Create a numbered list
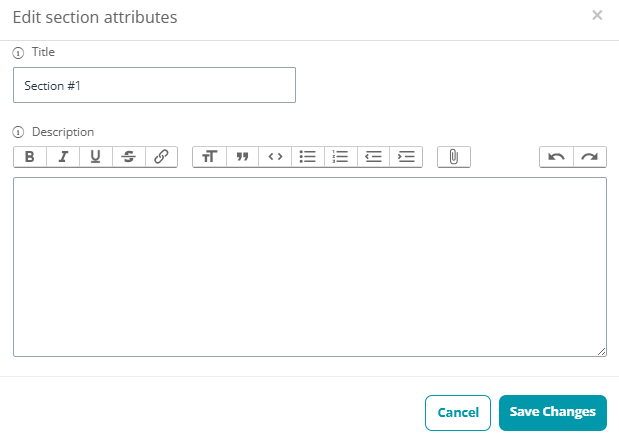The image size is (619, 442). click(x=341, y=157)
